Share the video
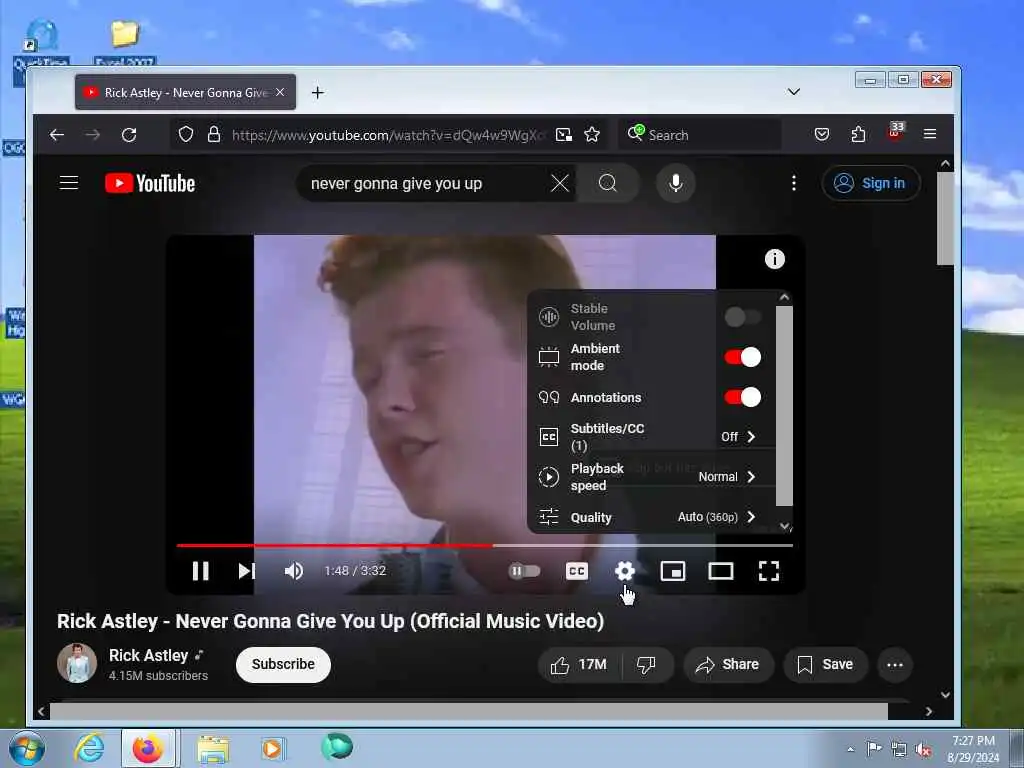 (728, 665)
